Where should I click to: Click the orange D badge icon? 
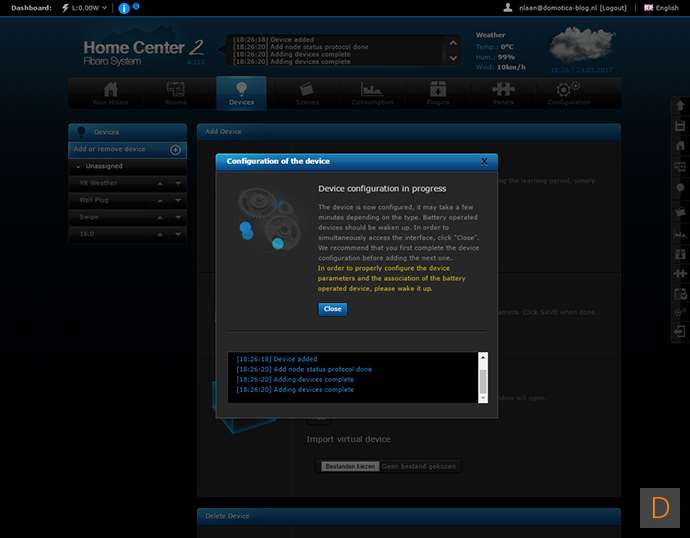click(660, 508)
